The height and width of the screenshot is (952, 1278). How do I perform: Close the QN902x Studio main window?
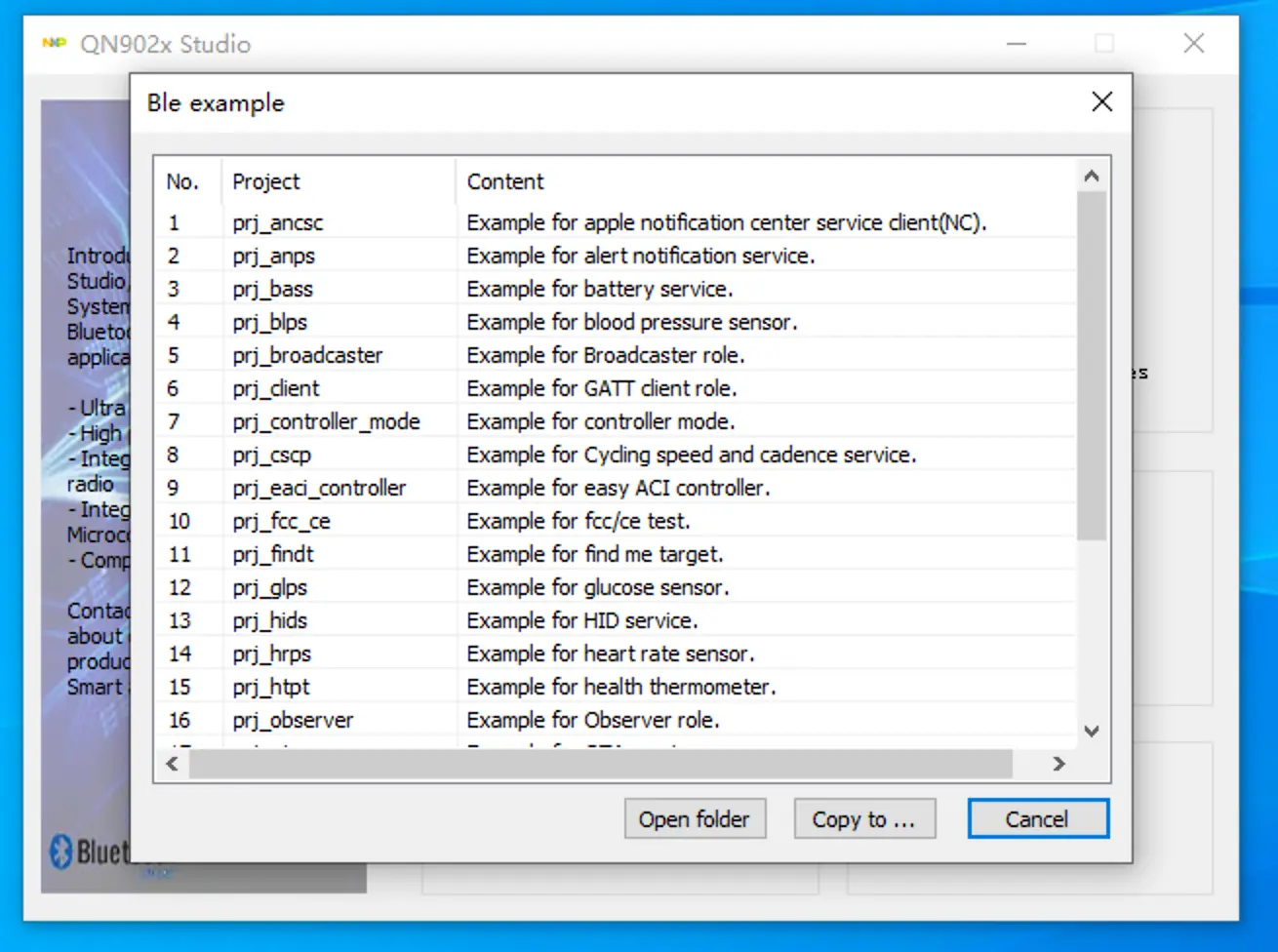tap(1194, 43)
